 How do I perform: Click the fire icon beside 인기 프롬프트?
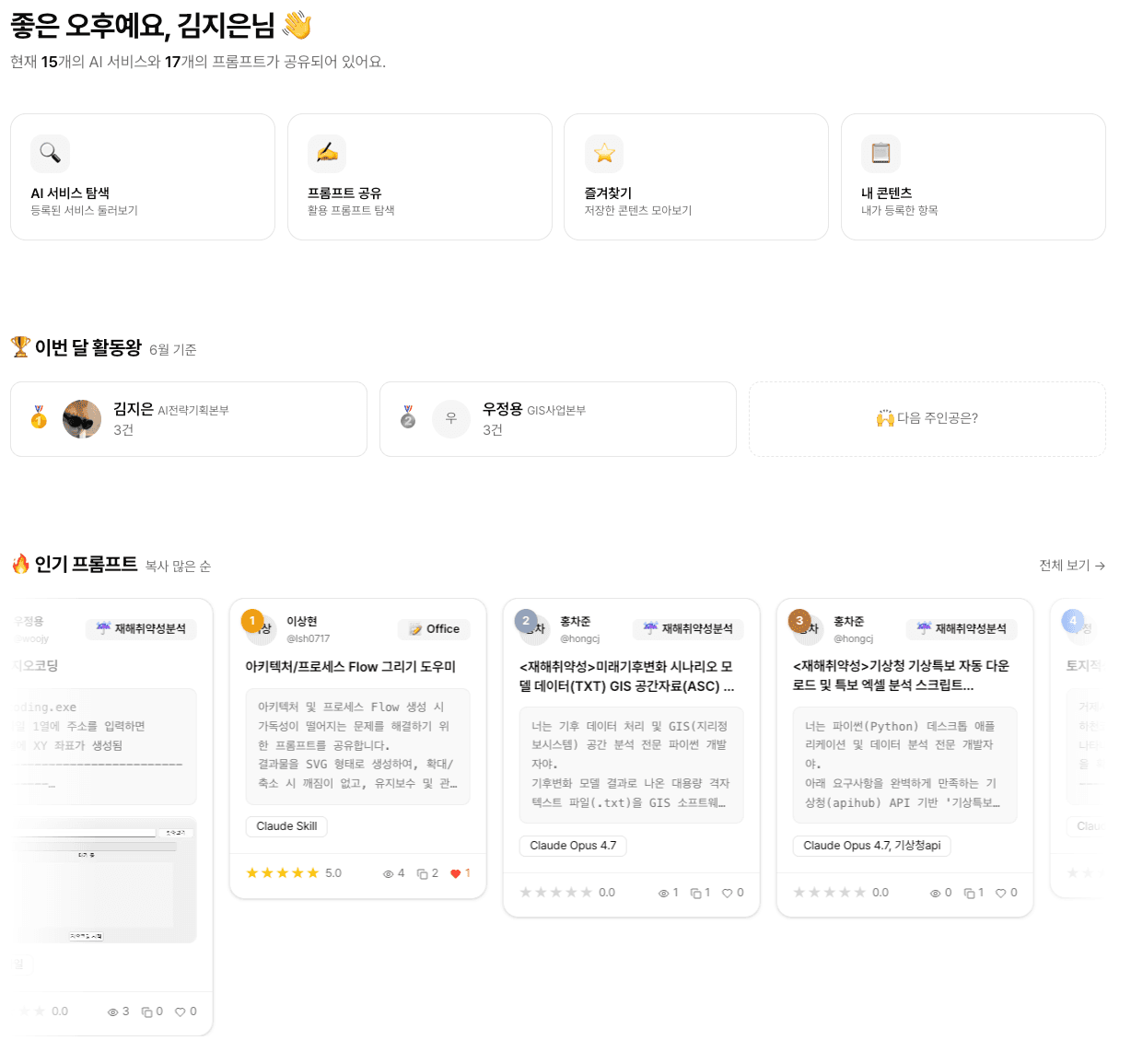[20, 564]
